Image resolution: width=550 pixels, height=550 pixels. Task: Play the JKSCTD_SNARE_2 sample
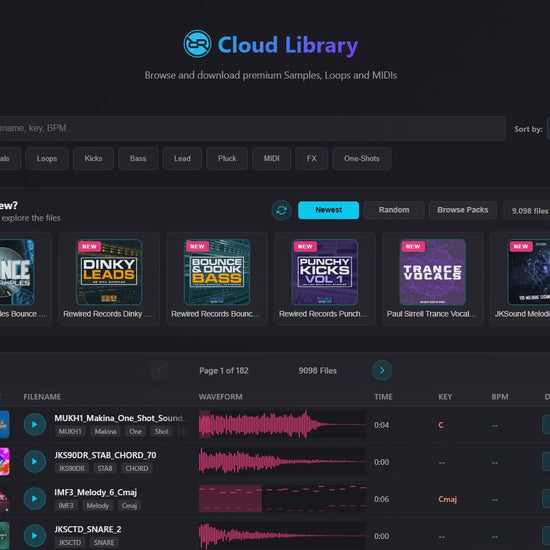(x=35, y=536)
